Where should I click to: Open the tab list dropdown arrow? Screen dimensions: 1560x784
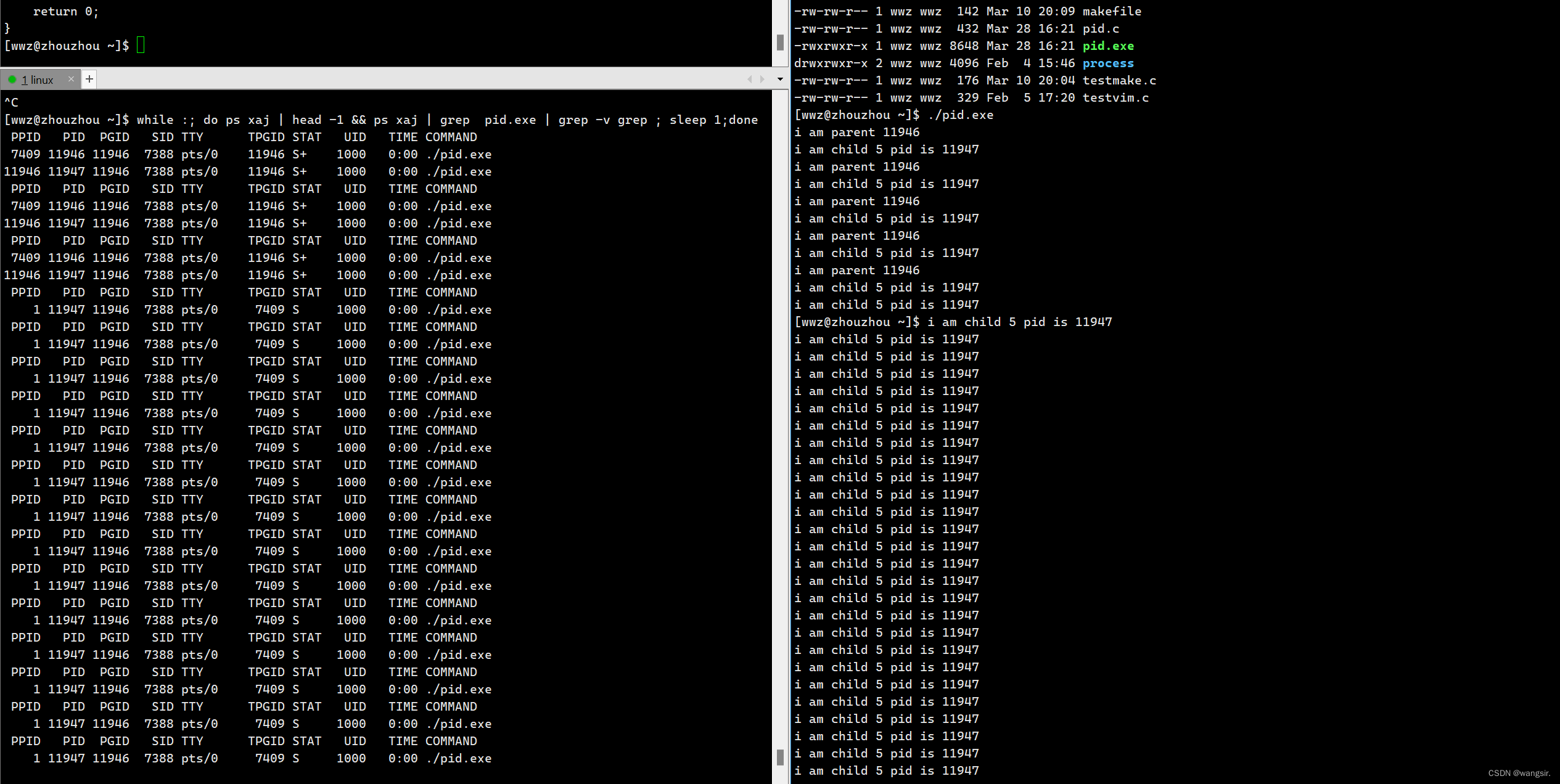(x=780, y=79)
